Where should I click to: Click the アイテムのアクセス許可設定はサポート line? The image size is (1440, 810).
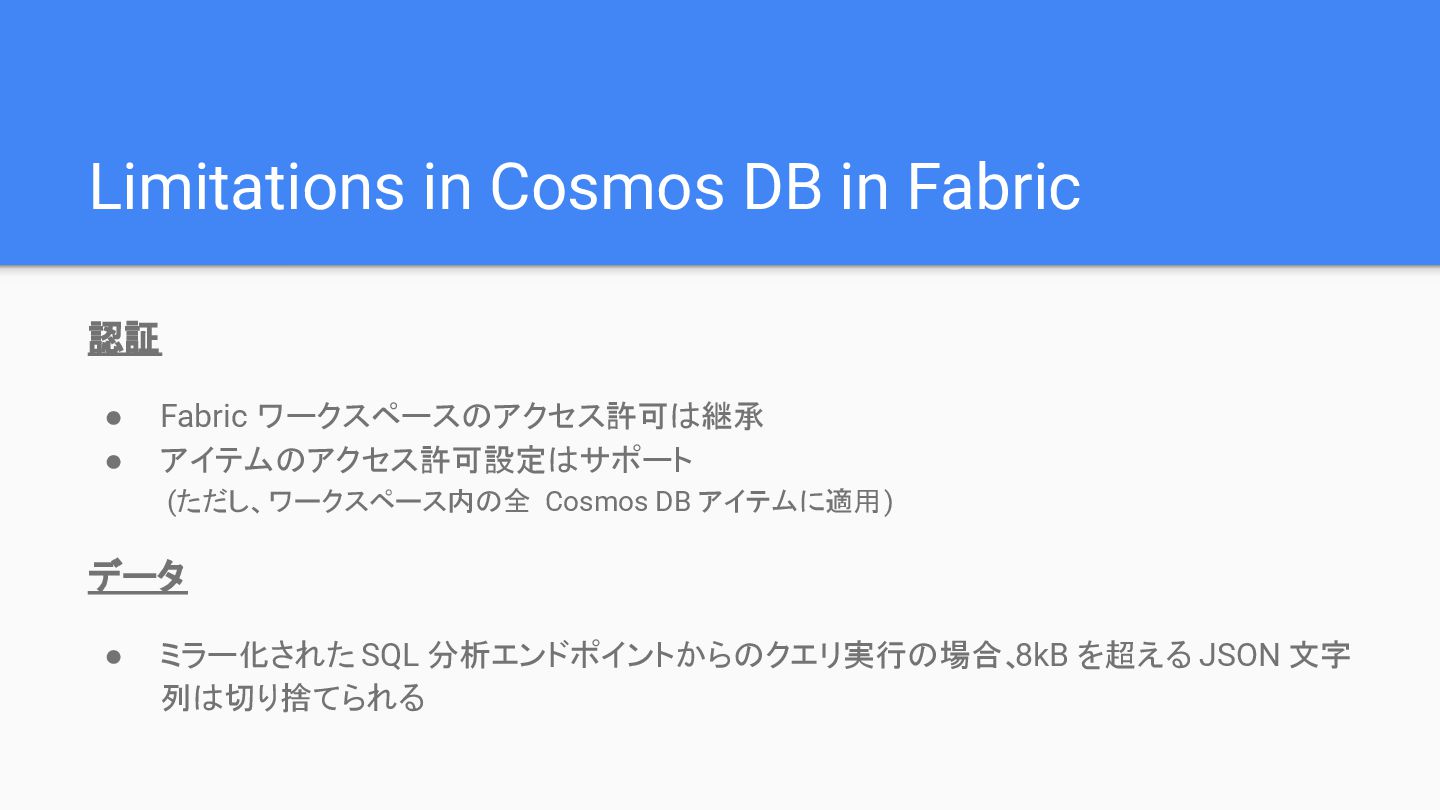tap(427, 459)
